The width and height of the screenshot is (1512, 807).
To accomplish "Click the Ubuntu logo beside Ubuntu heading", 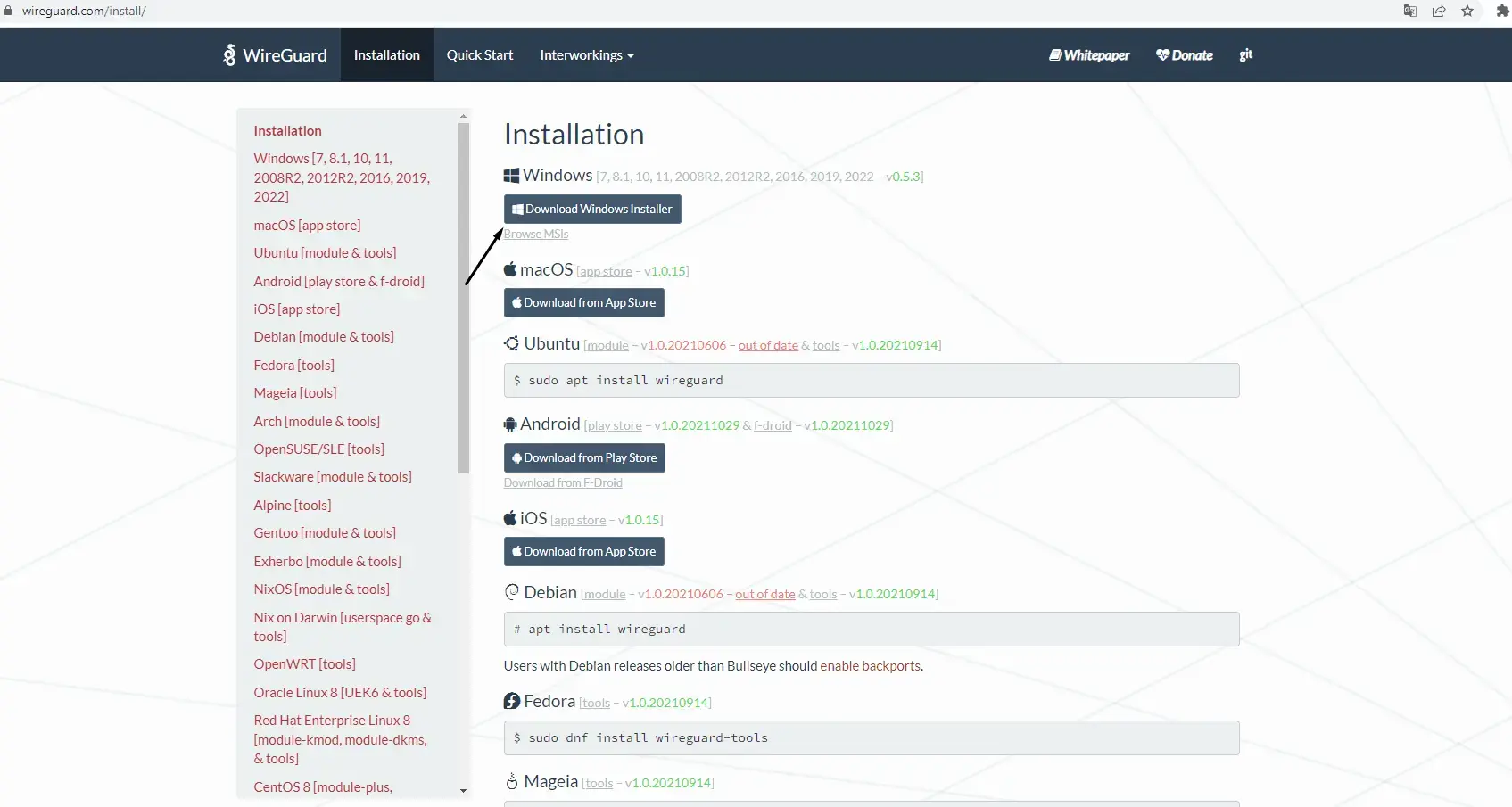I will (511, 343).
